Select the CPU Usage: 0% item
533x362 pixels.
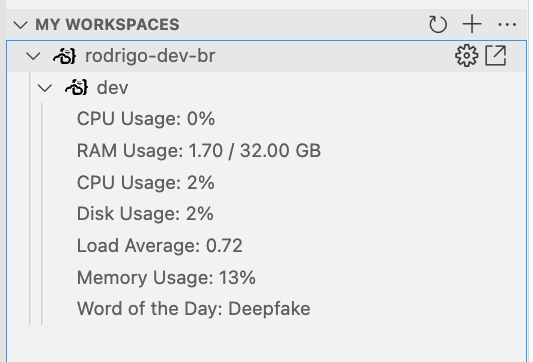[146, 119]
